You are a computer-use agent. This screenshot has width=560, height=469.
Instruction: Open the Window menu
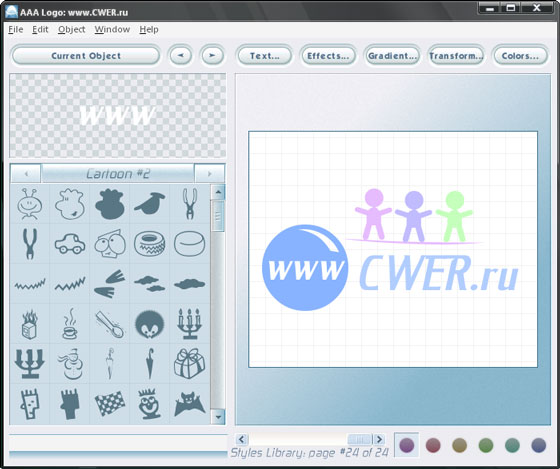pos(112,29)
